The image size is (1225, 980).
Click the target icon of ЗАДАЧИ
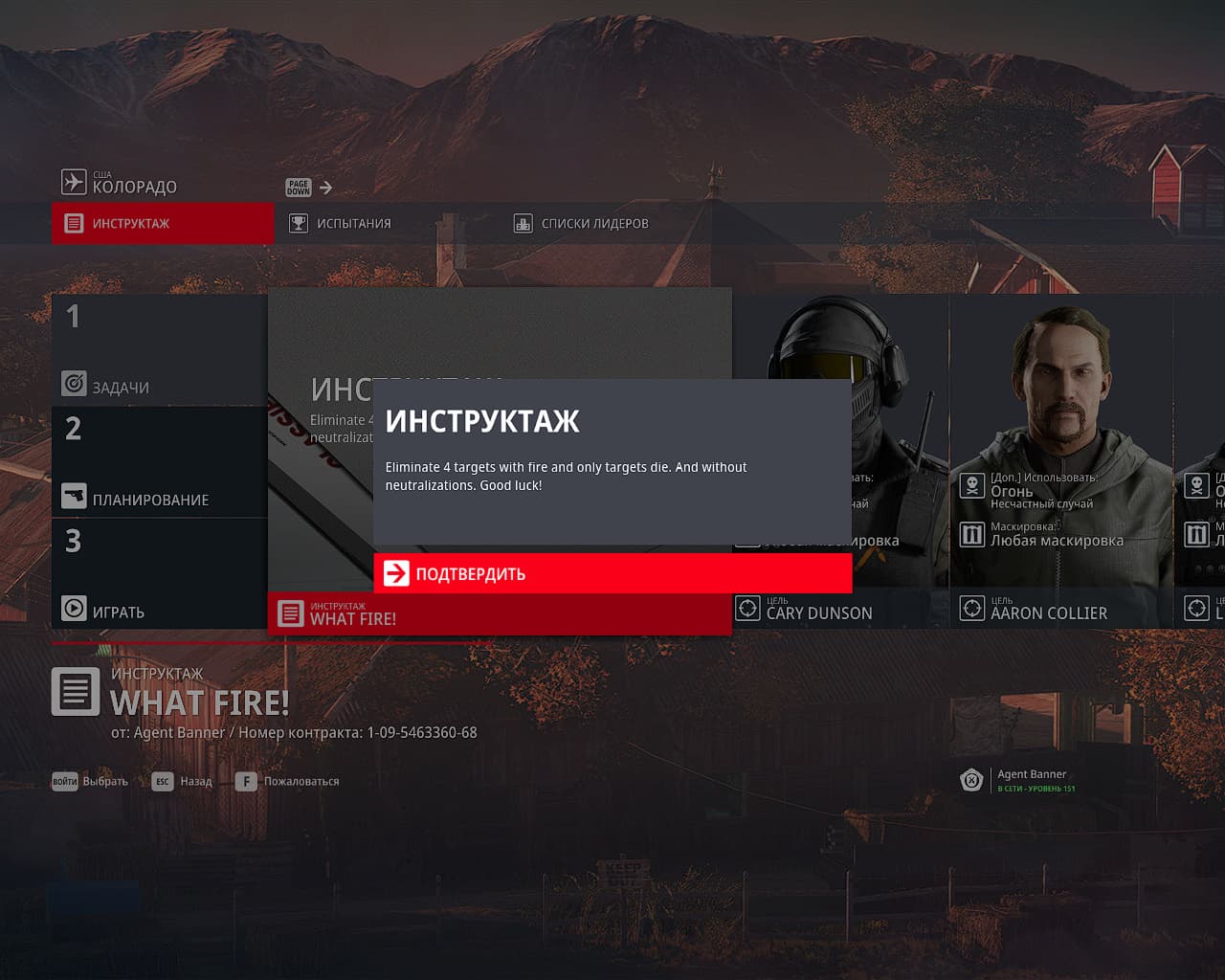(74, 383)
